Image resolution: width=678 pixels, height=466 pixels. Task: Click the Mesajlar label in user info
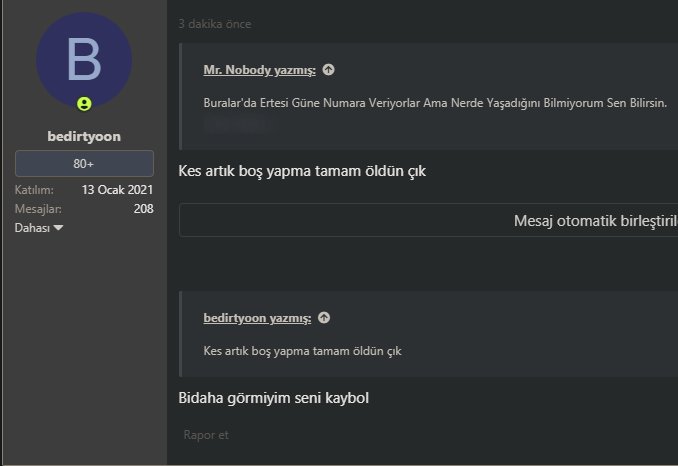pyautogui.click(x=38, y=209)
